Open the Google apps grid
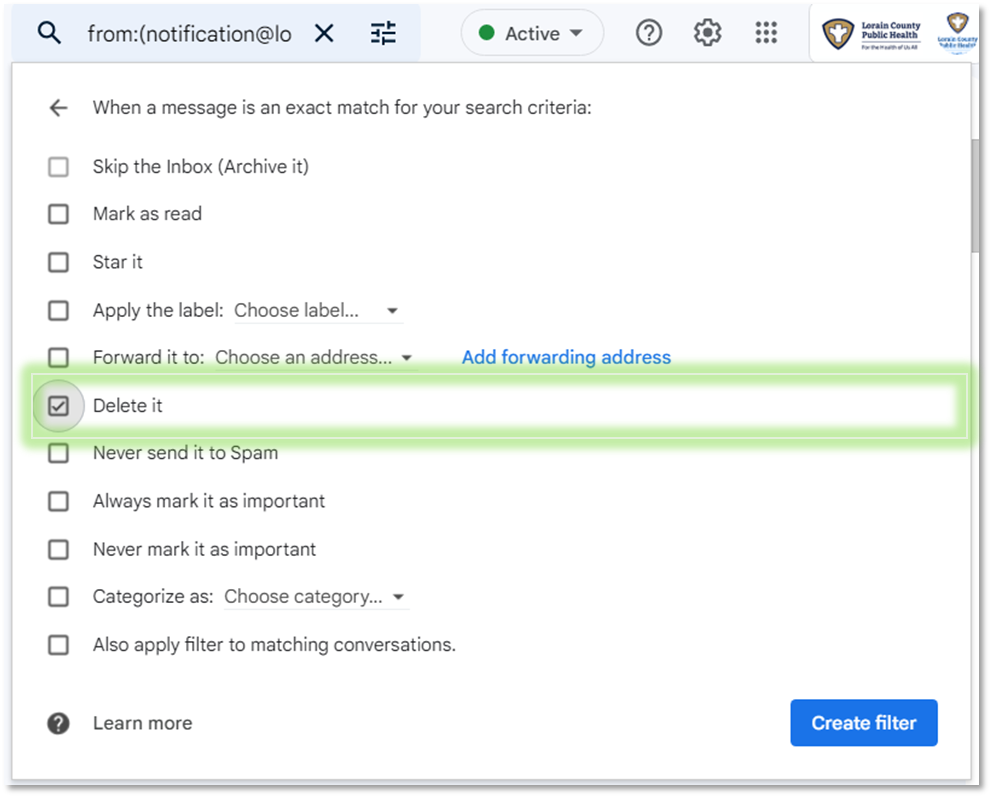The width and height of the screenshot is (992, 798). point(766,33)
